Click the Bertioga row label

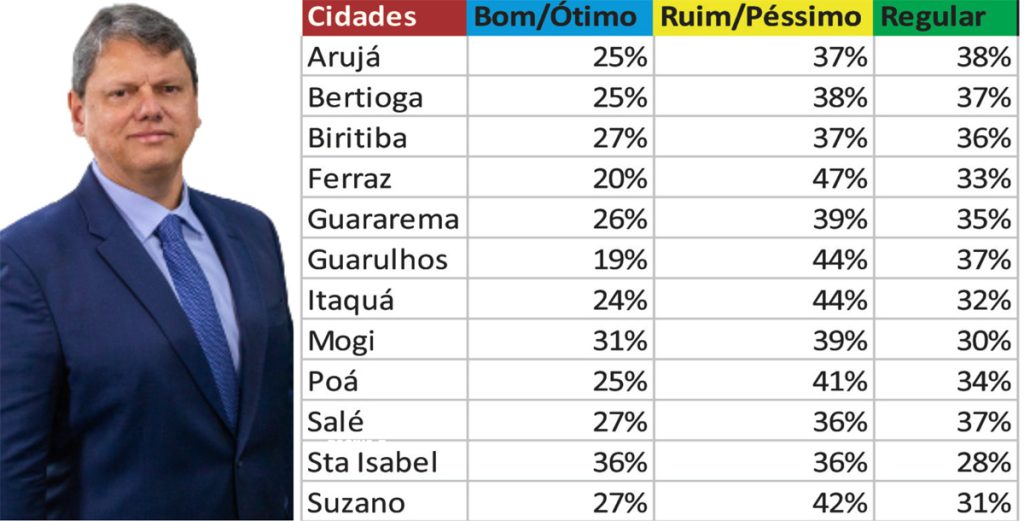point(385,97)
